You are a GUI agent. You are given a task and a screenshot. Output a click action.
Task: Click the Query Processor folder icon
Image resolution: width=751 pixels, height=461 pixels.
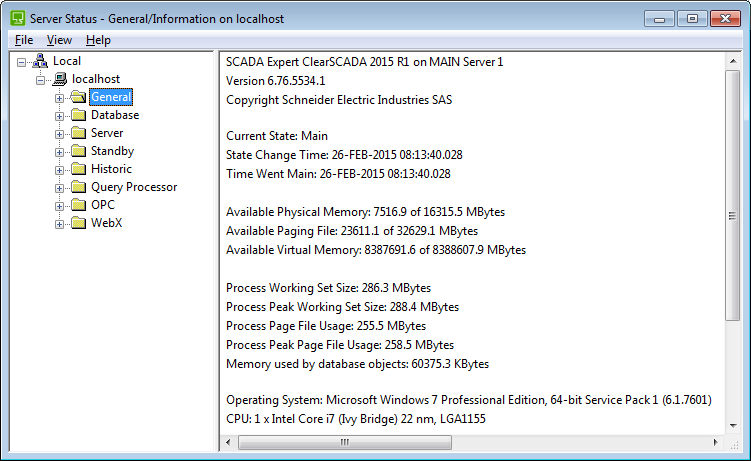point(79,187)
